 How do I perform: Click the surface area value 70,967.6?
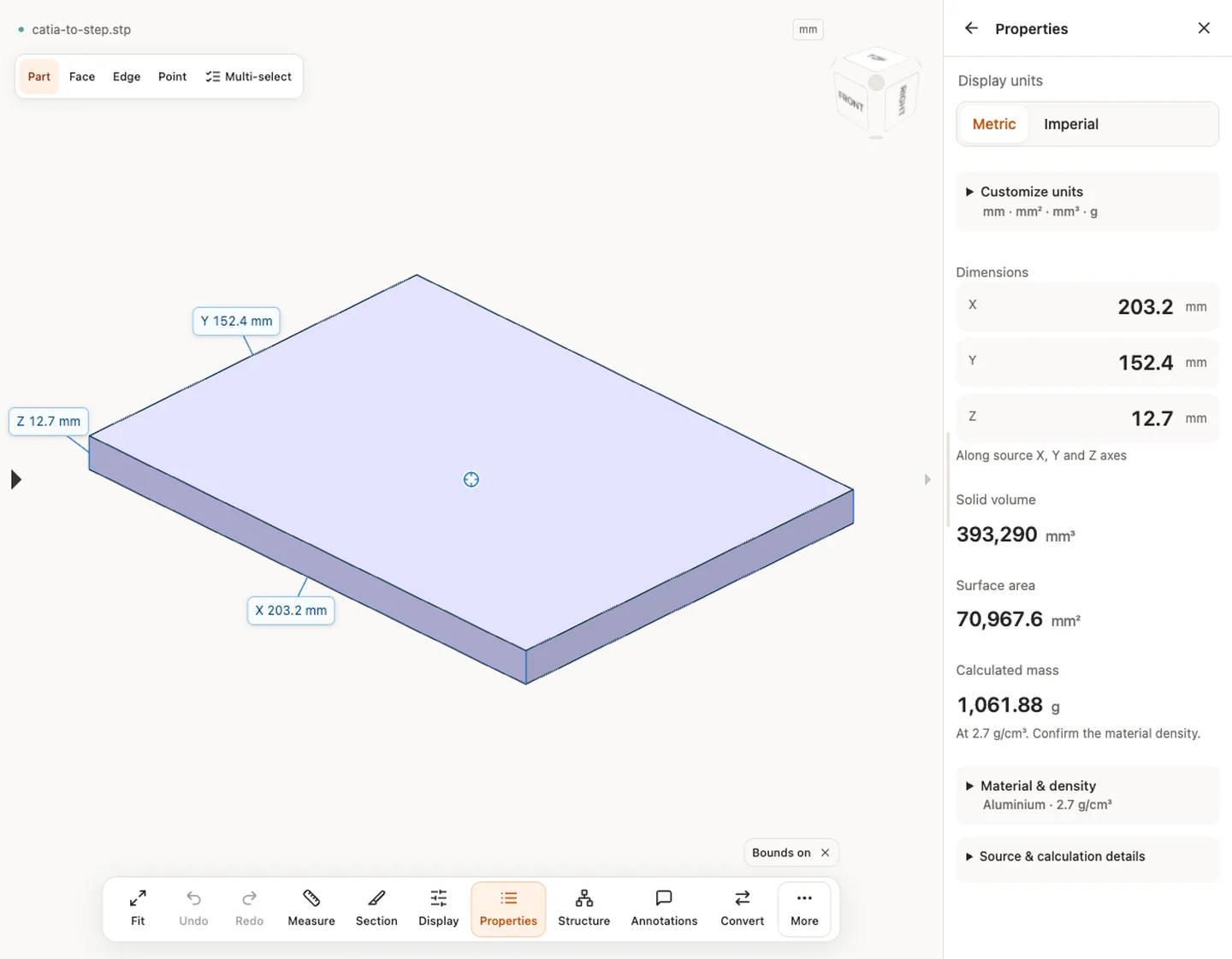[x=999, y=619]
